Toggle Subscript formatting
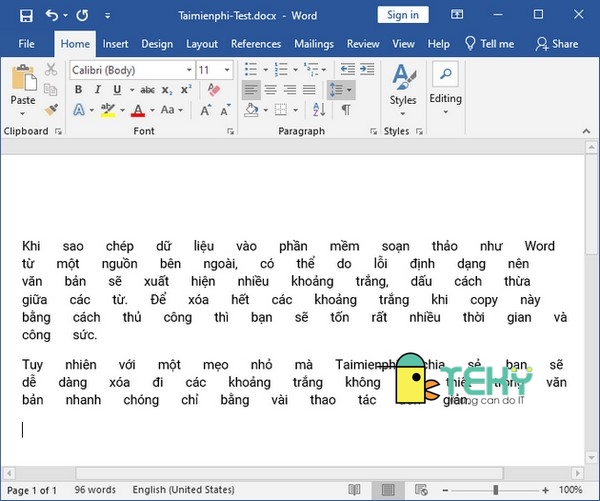The width and height of the screenshot is (600, 501). (x=167, y=90)
